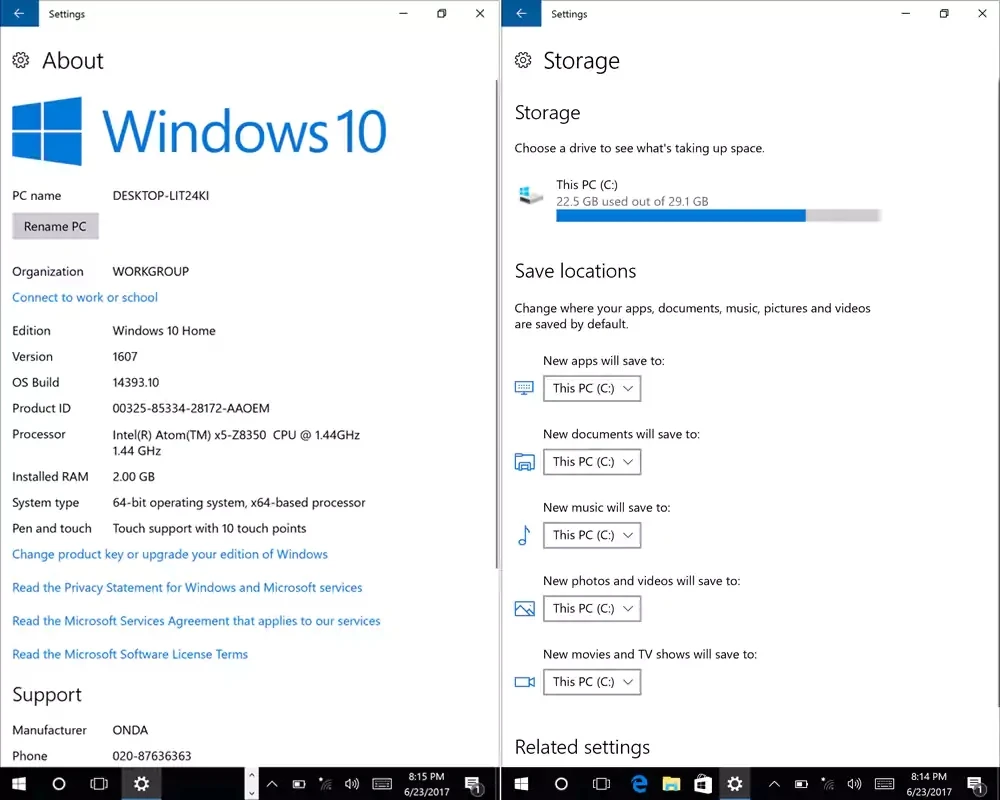Select PC name DESKTOP-LIT24KI text
The height and width of the screenshot is (800, 1000).
click(161, 196)
